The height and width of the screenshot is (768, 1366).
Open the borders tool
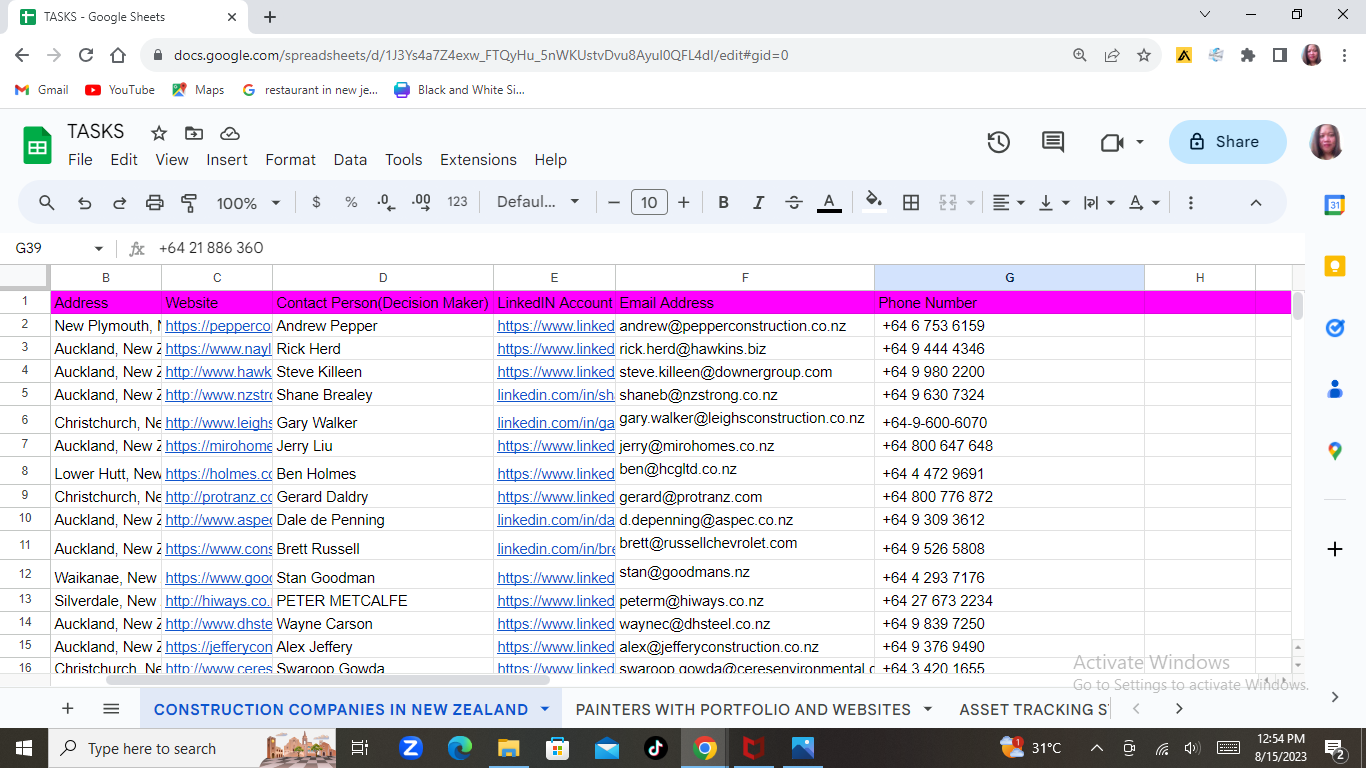coord(911,202)
